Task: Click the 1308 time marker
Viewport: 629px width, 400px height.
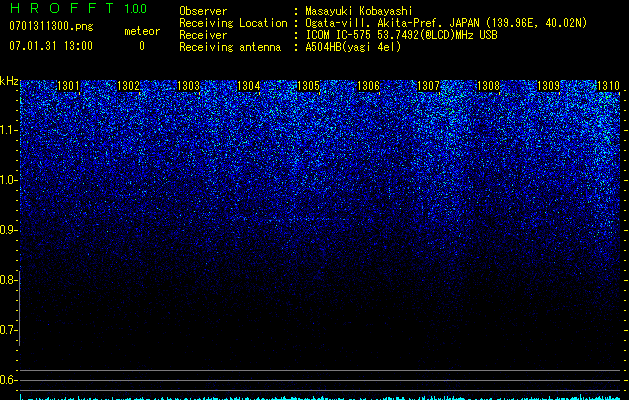Action: pyautogui.click(x=488, y=85)
